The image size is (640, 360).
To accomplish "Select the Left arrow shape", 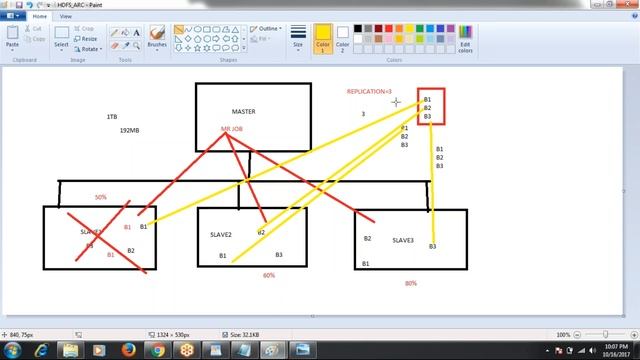I will (226, 39).
